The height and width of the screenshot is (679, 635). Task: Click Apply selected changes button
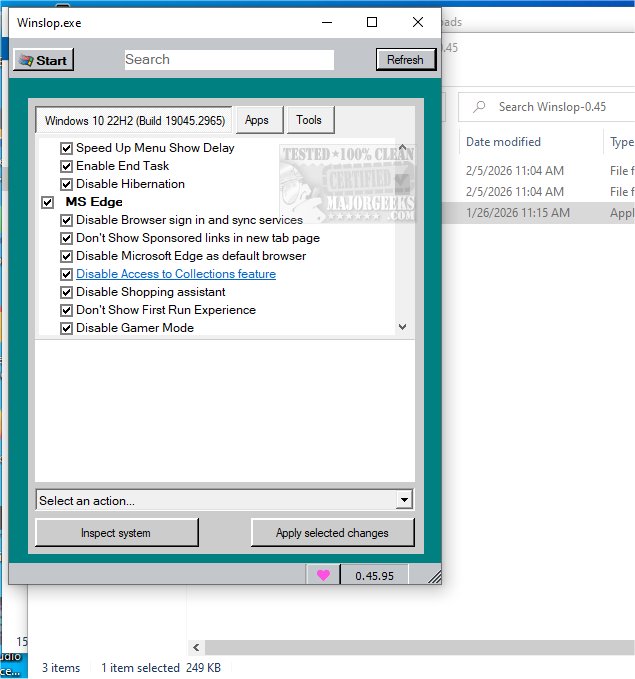(x=332, y=533)
